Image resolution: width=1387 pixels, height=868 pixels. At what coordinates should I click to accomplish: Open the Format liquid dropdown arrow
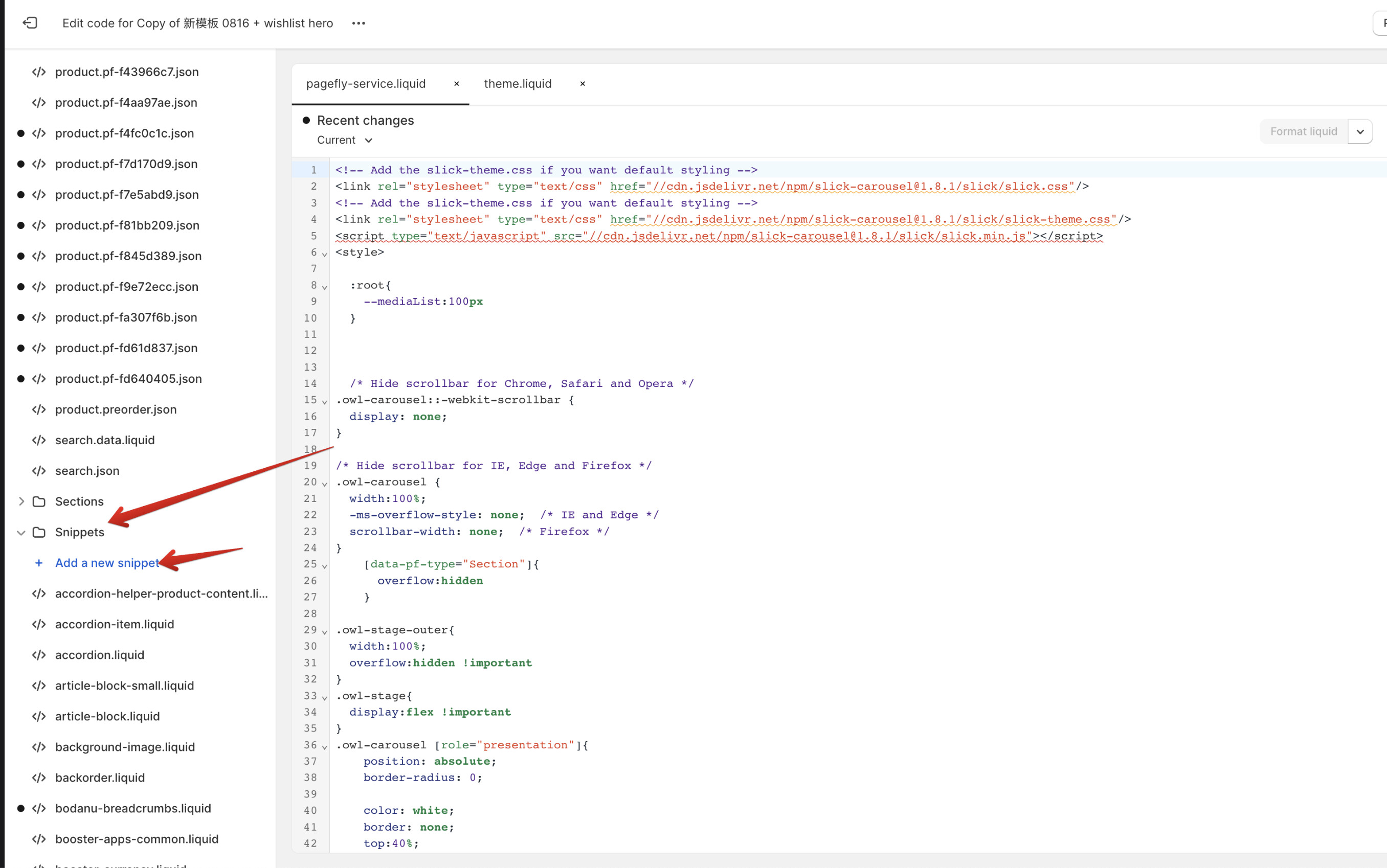tap(1359, 131)
